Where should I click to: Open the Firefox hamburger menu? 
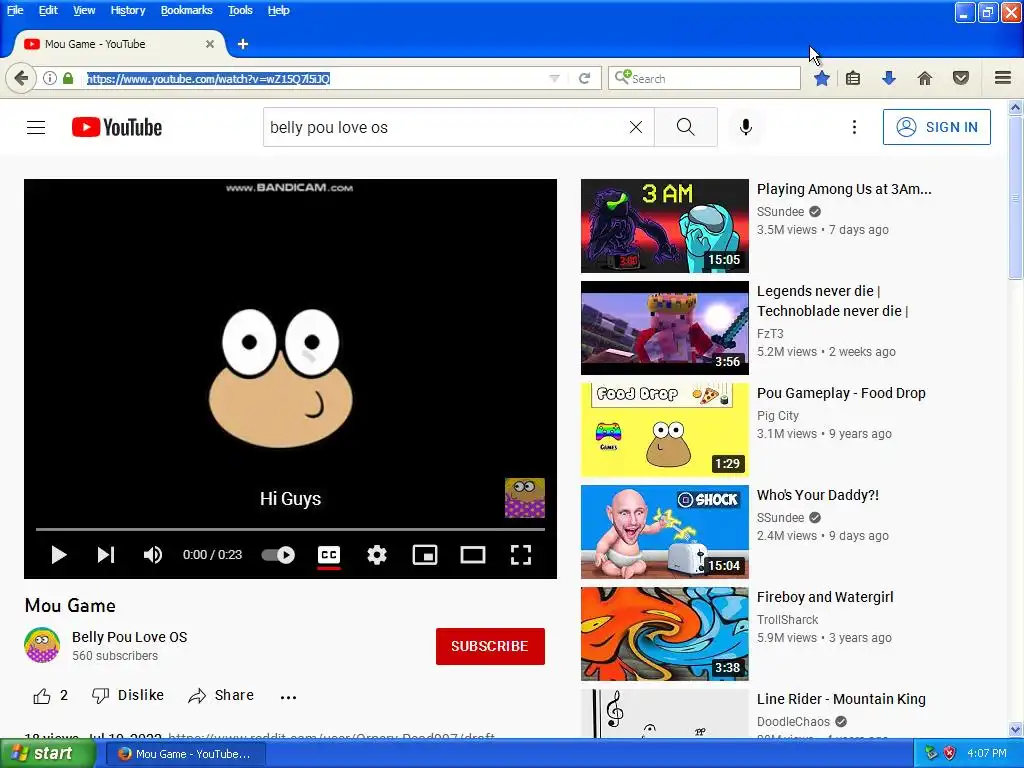coord(1003,78)
